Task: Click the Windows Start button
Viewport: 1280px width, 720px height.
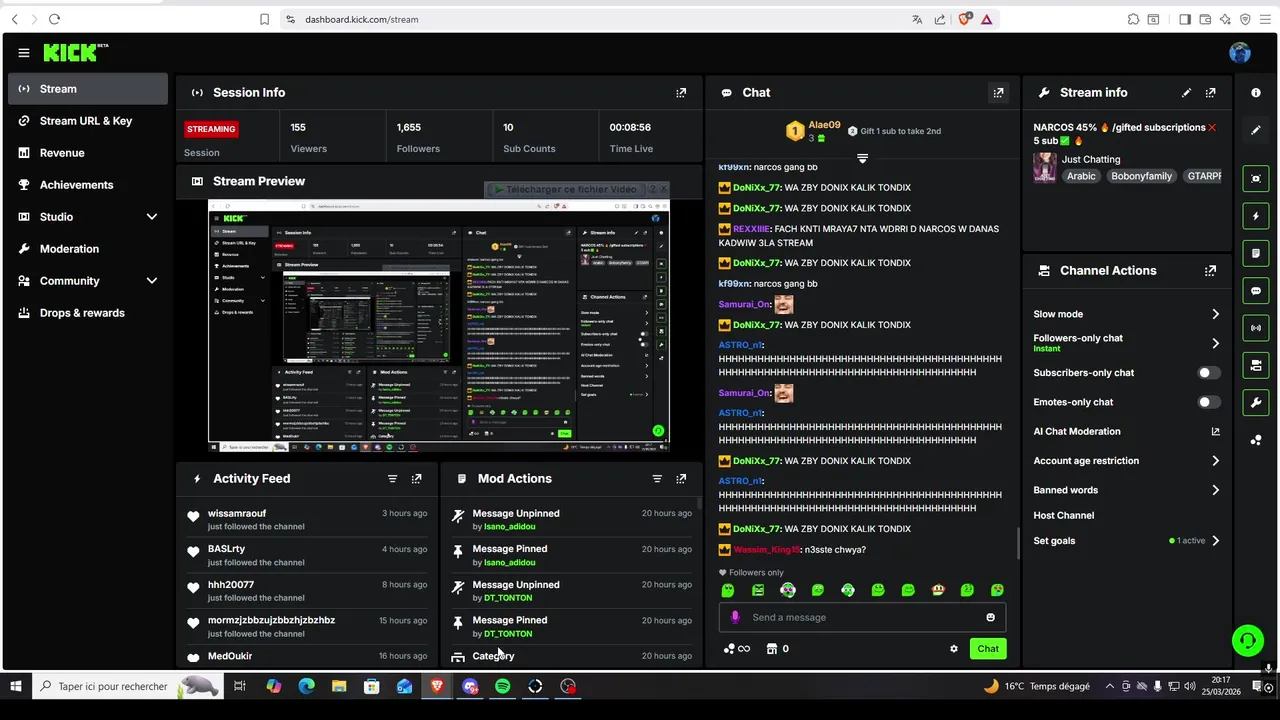Action: point(15,687)
